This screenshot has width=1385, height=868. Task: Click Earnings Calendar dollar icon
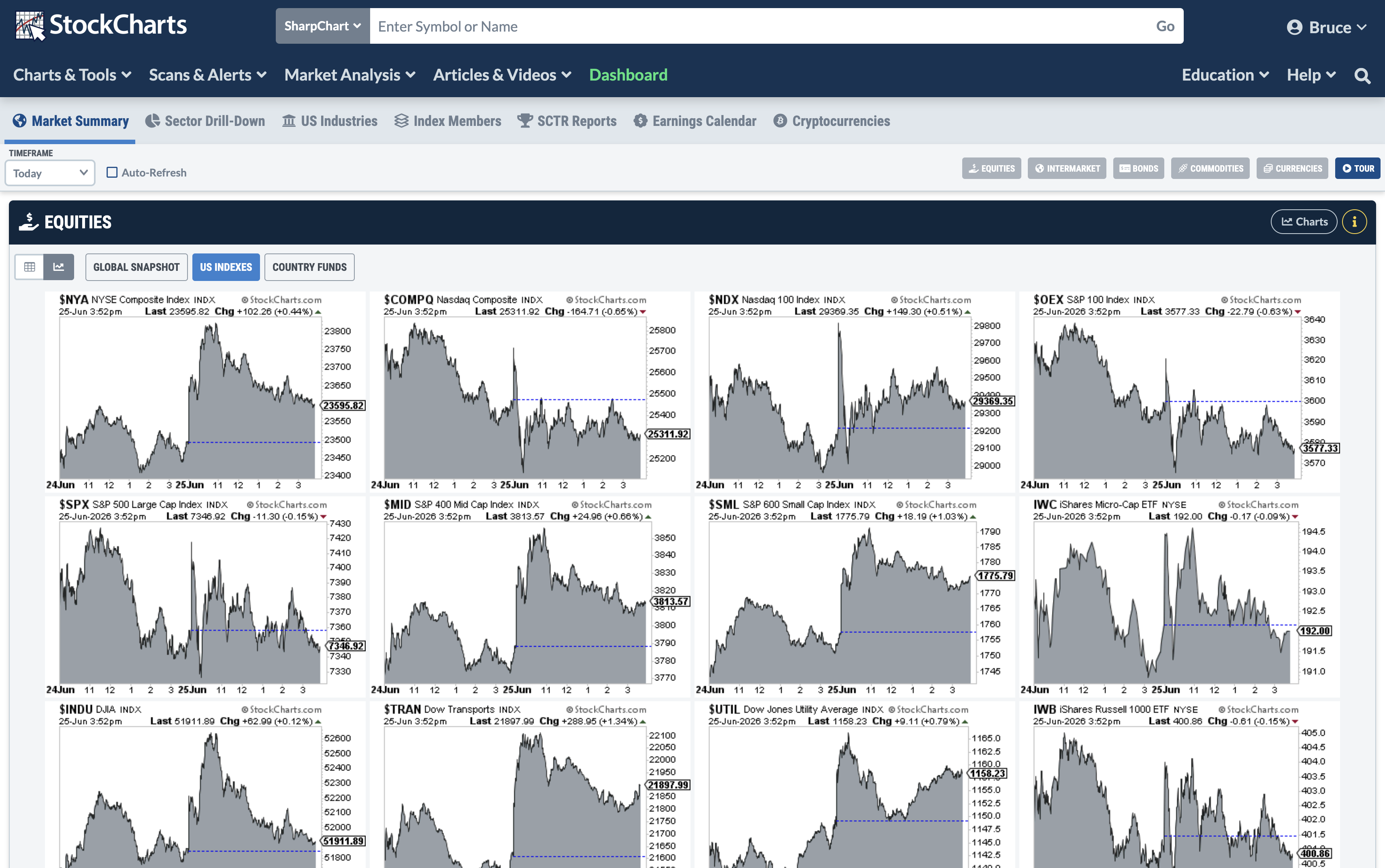[x=640, y=121]
